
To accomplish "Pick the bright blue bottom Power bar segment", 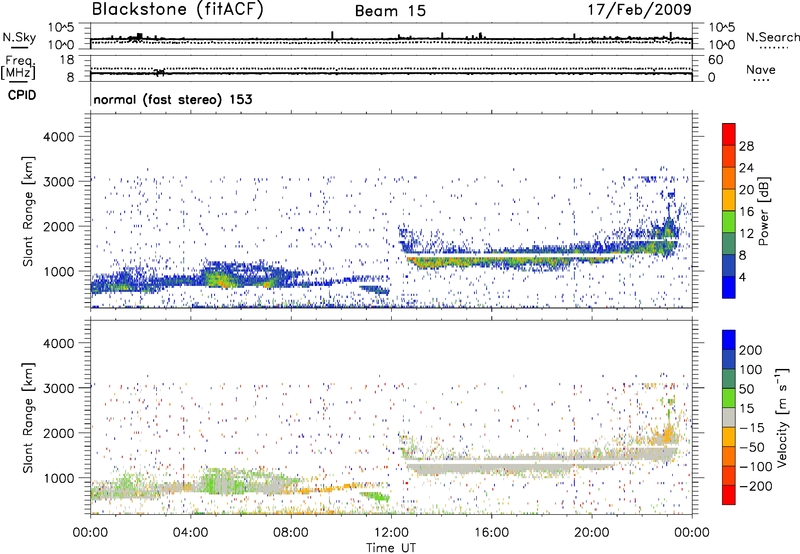I will [x=729, y=287].
